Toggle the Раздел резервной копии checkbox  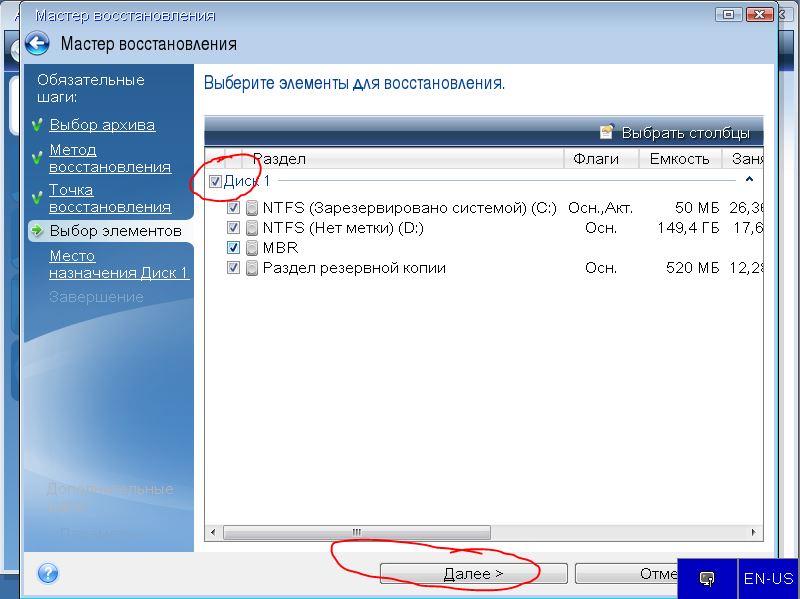pos(234,268)
